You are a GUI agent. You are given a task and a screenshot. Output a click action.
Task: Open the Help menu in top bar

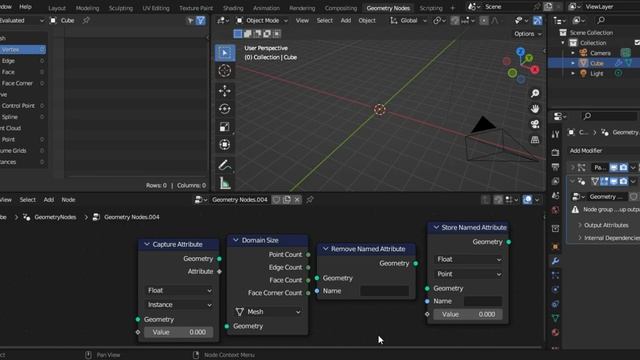(25, 7)
